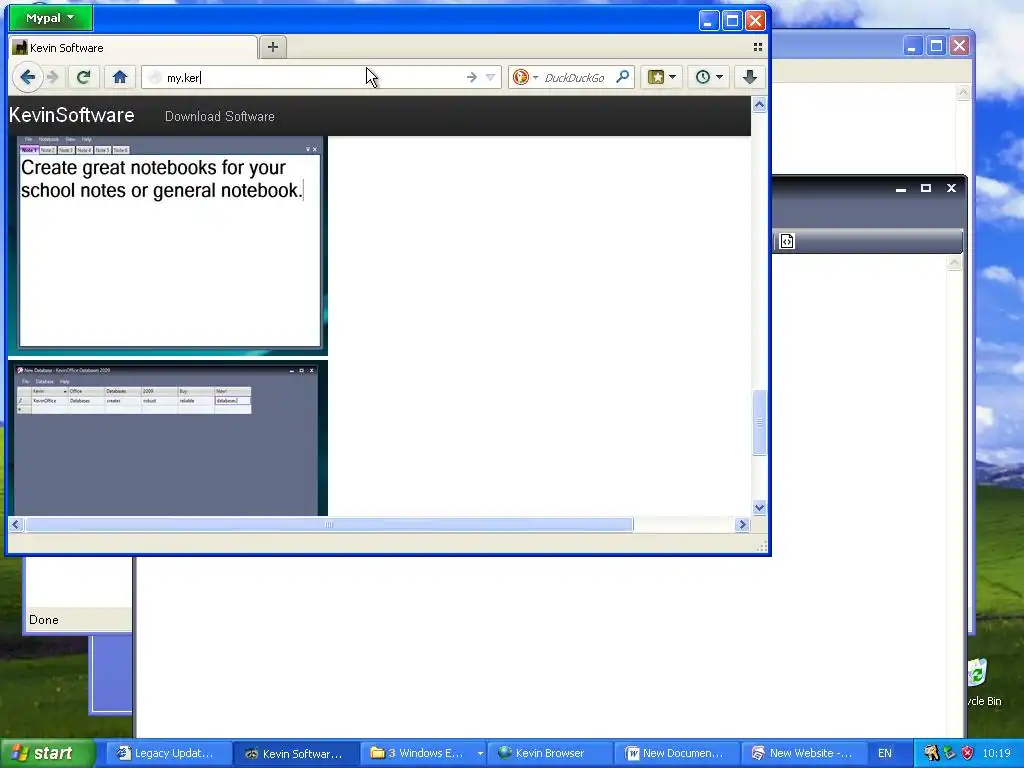The height and width of the screenshot is (768, 1024).
Task: Click the horizontal scroll right arrow
Action: [x=742, y=524]
